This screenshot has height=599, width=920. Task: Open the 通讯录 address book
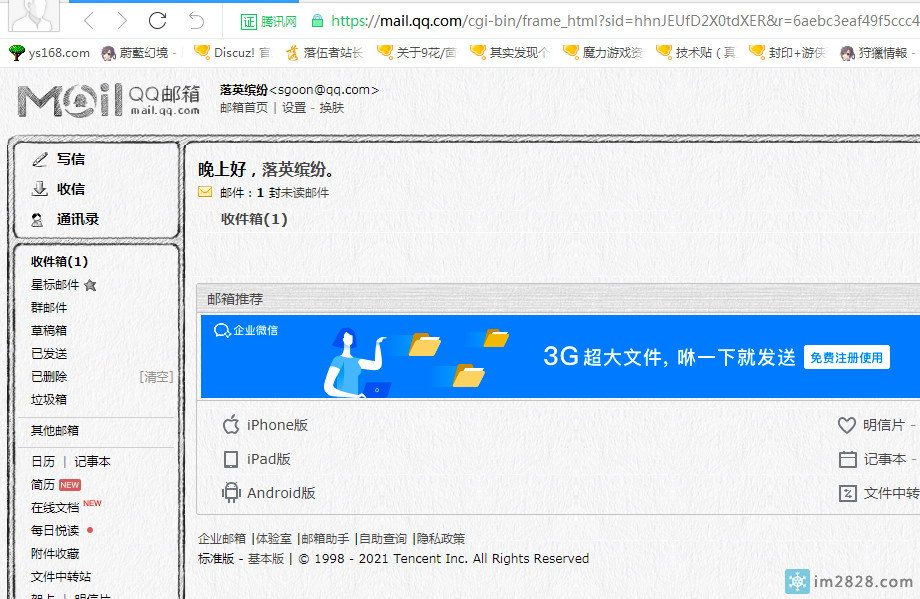pyautogui.click(x=77, y=219)
